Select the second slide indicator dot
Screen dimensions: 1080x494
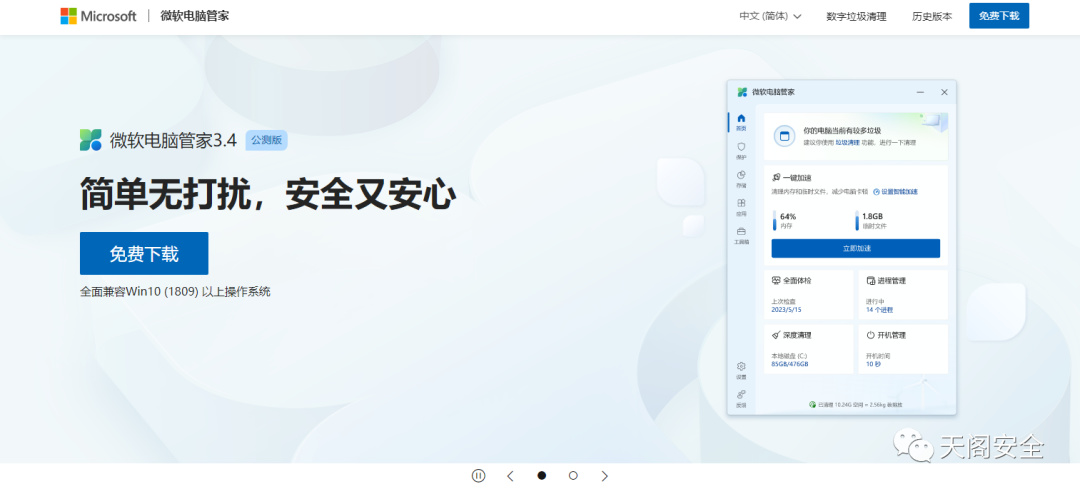coord(573,475)
